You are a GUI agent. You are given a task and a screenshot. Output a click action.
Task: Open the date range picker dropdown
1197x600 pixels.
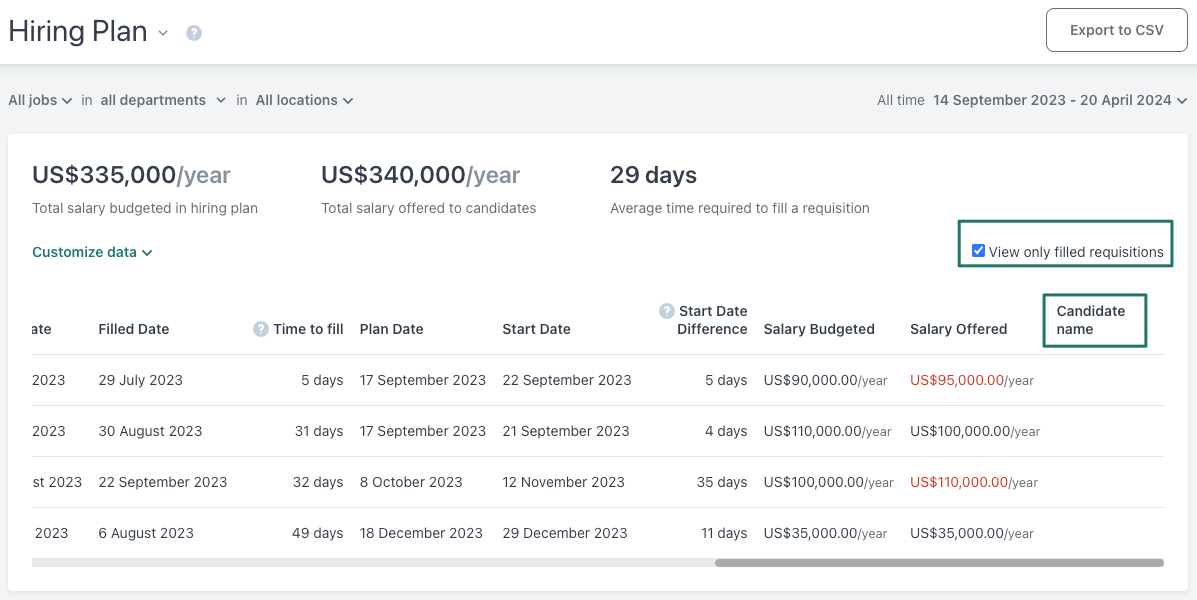(1059, 100)
